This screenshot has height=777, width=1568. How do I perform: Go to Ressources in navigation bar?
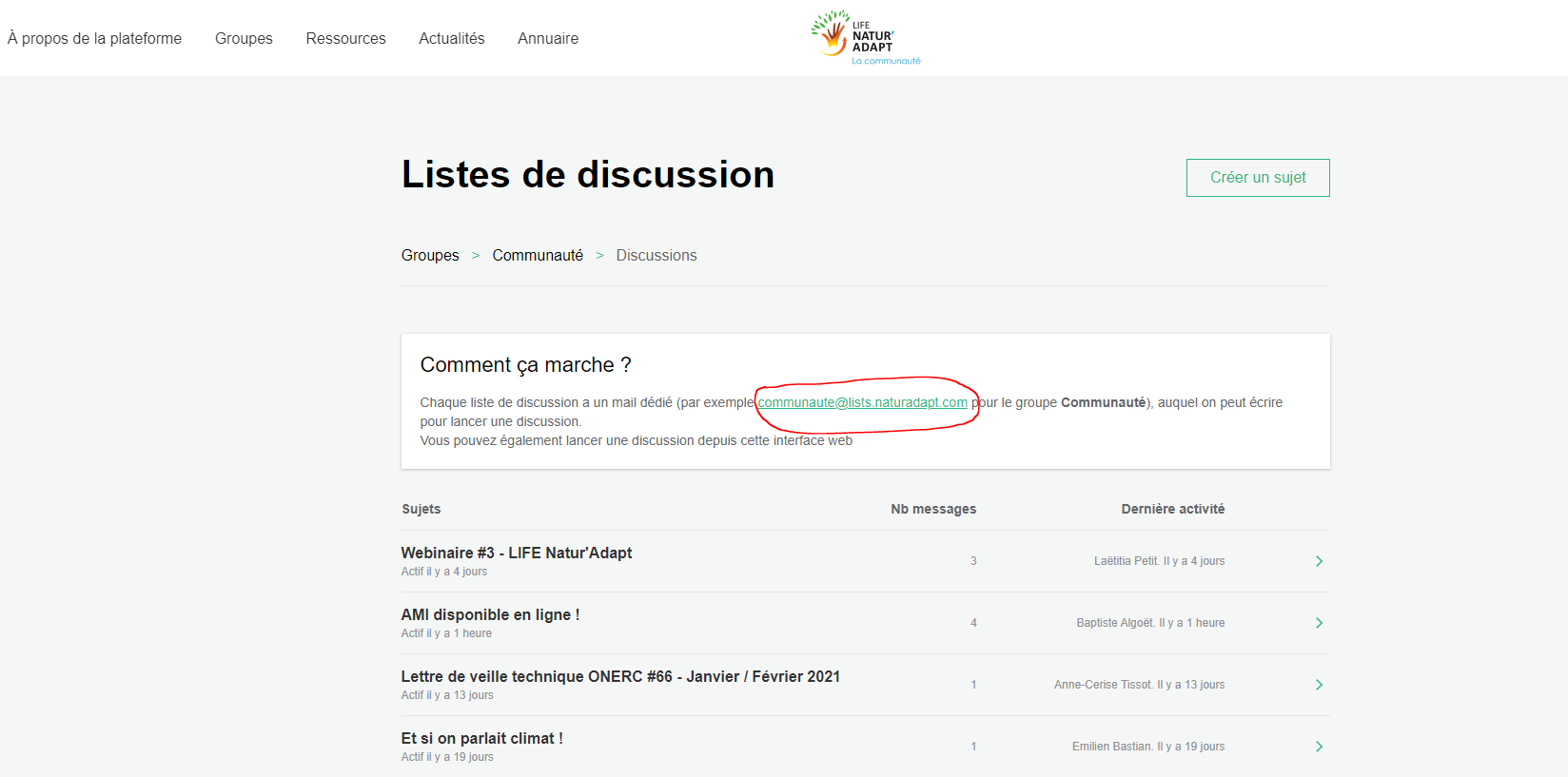point(345,38)
